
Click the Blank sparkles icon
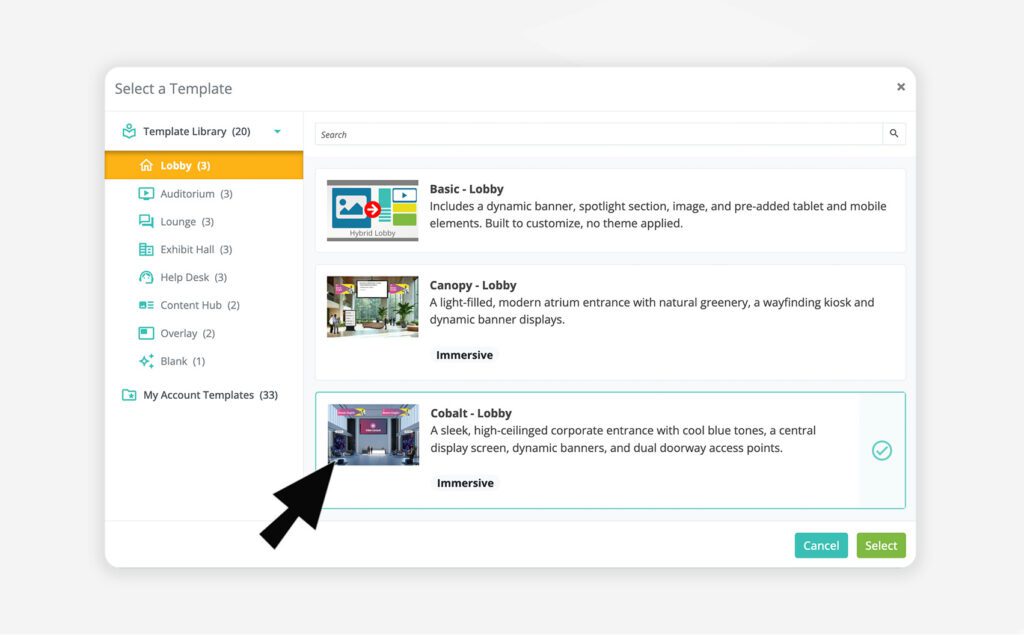(146, 361)
